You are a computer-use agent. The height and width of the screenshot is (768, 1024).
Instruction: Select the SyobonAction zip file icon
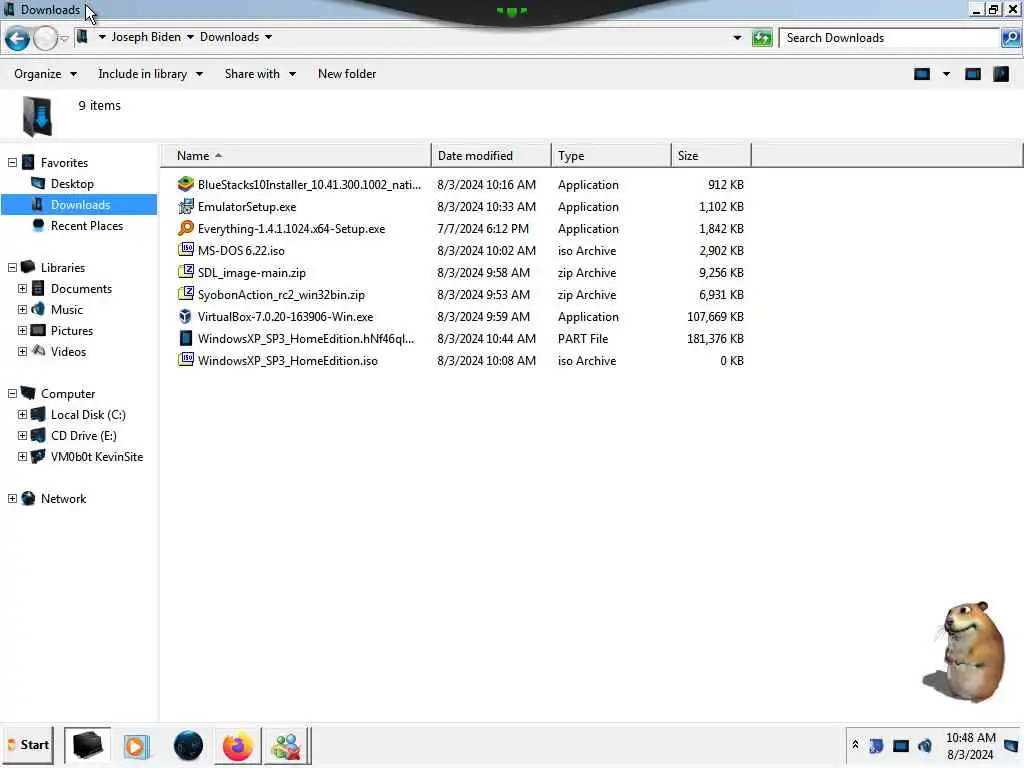pos(186,295)
